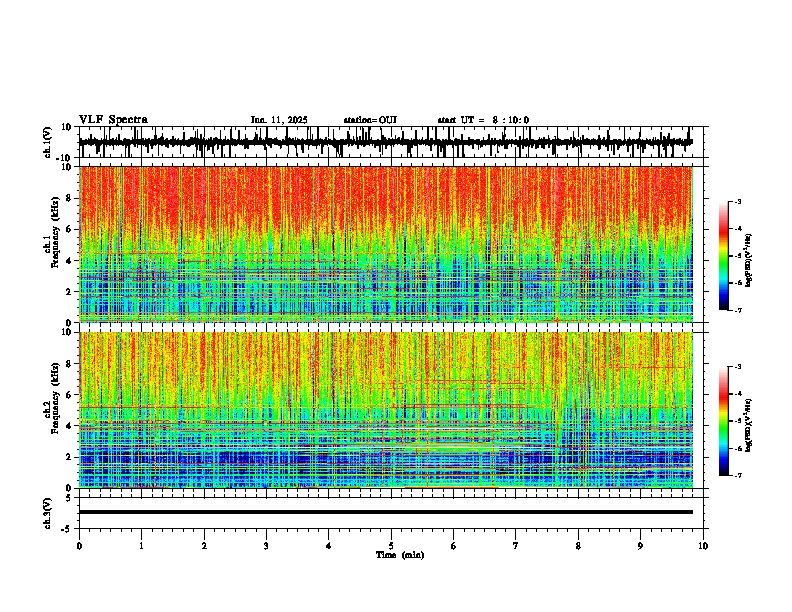Click the black ch.3 voltage trace line
The image size is (792, 612).
[386, 512]
